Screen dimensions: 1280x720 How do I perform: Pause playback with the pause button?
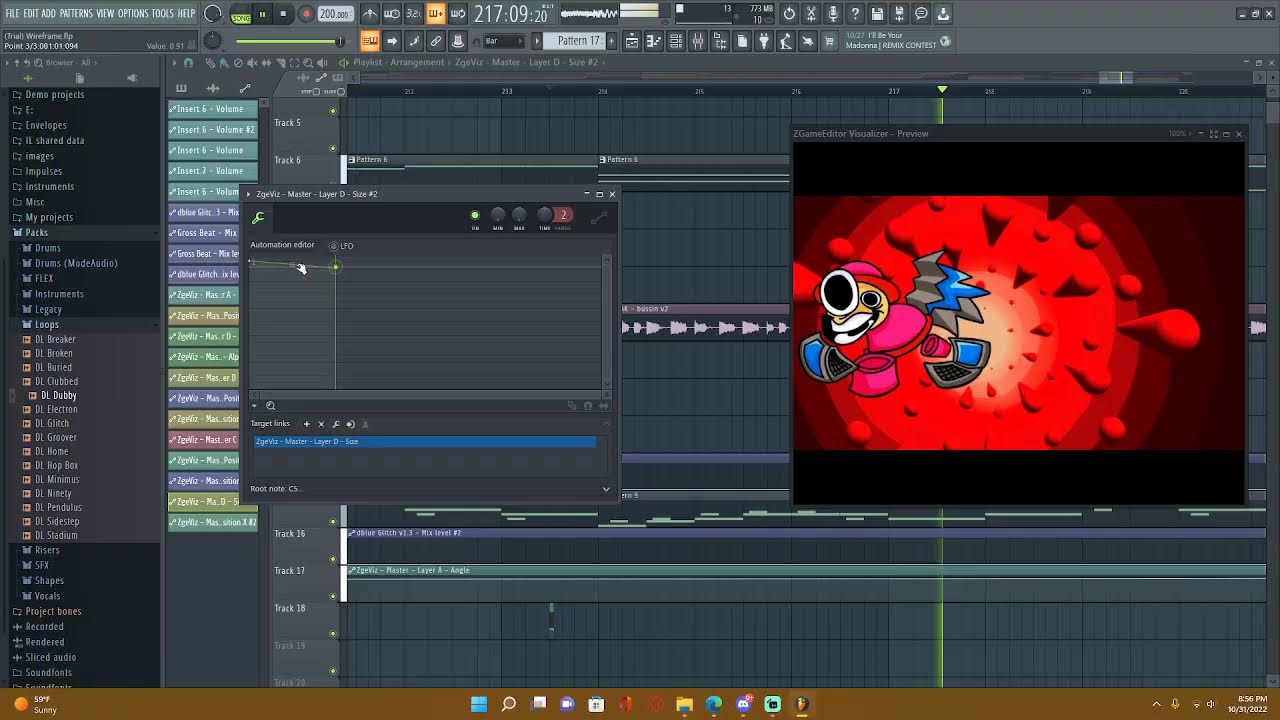point(262,15)
